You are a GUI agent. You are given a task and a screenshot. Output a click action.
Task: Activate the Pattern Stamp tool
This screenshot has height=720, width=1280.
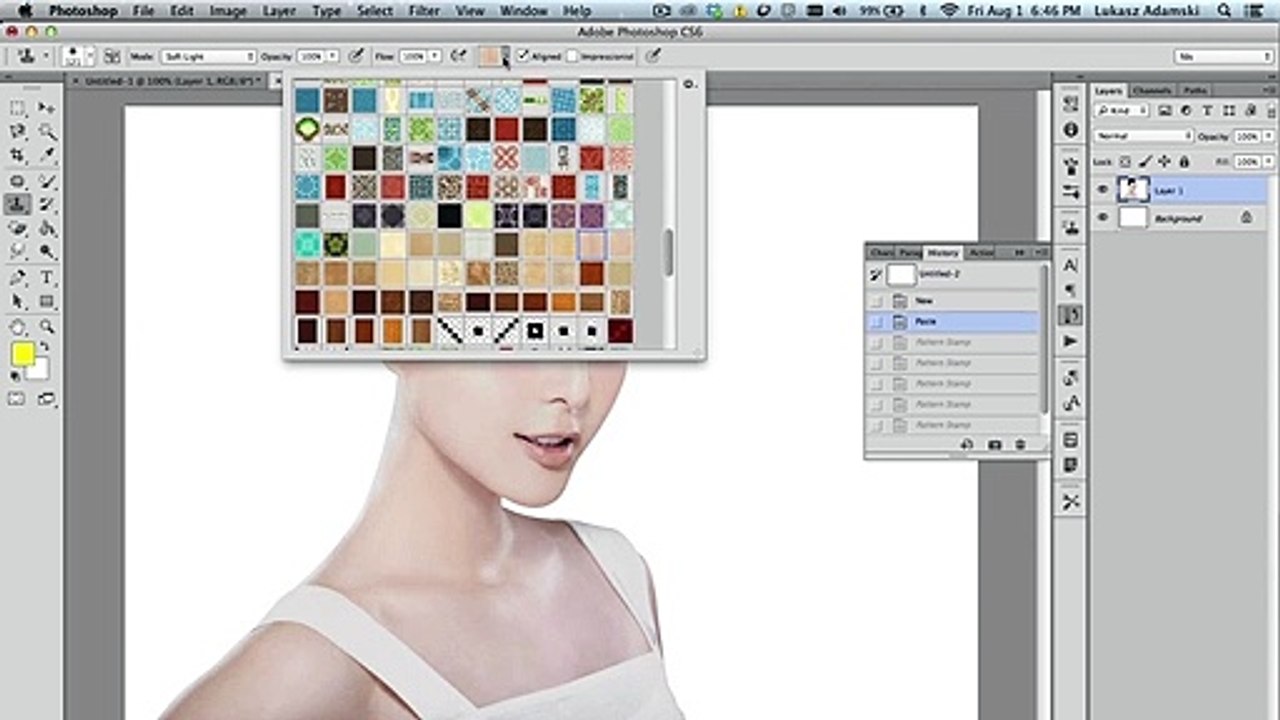(x=18, y=204)
